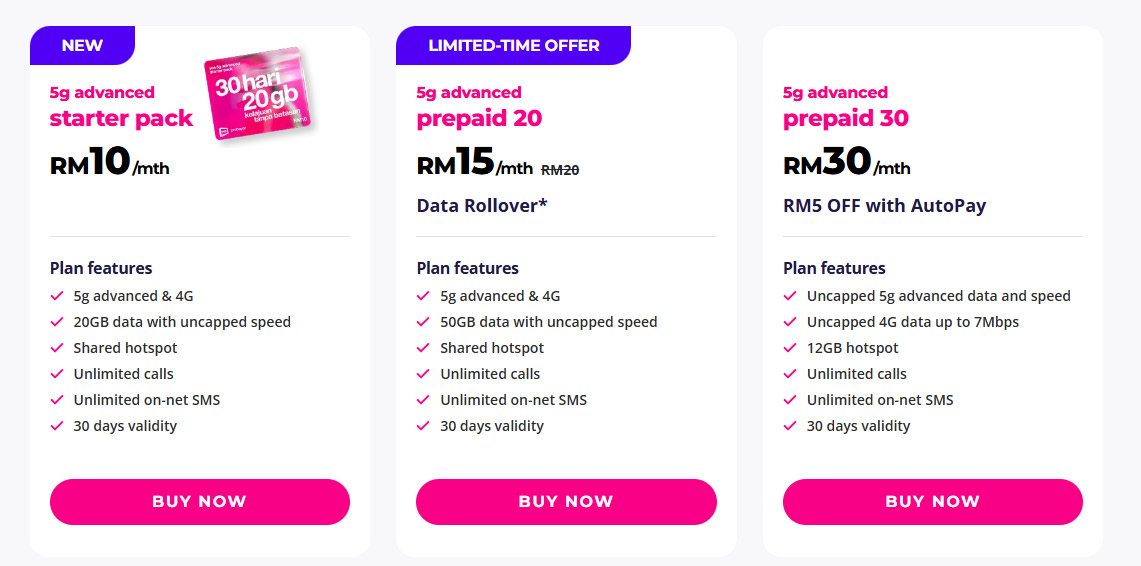This screenshot has height=566, width=1141.
Task: Click the checkmark beside 20GB data with uncapped speed
Action: click(x=57, y=322)
